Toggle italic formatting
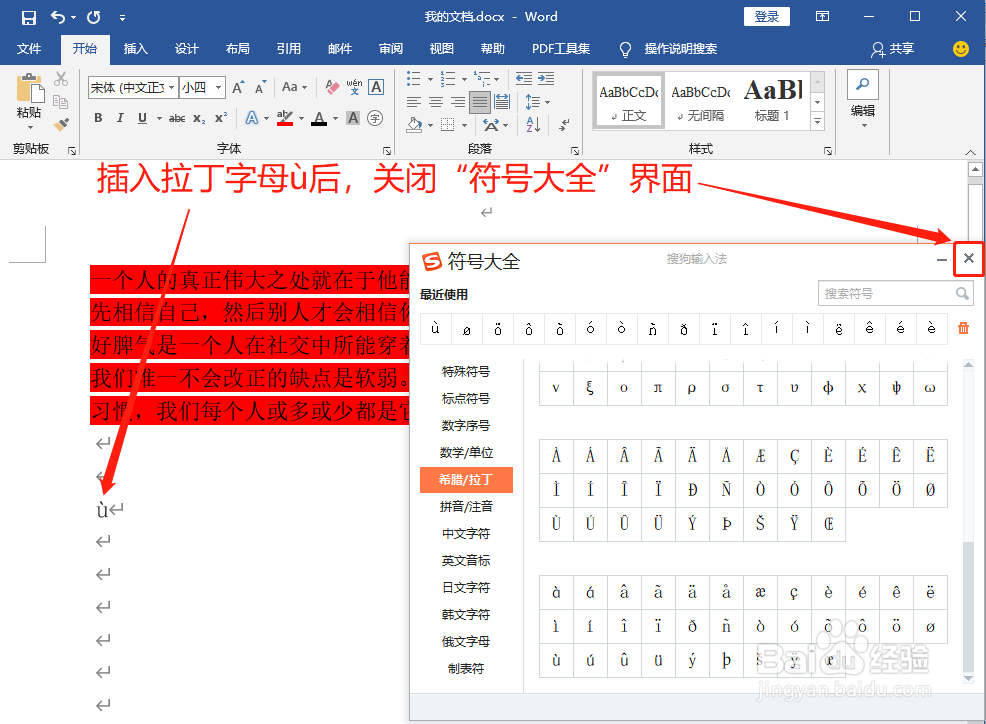986x724 pixels. [121, 117]
